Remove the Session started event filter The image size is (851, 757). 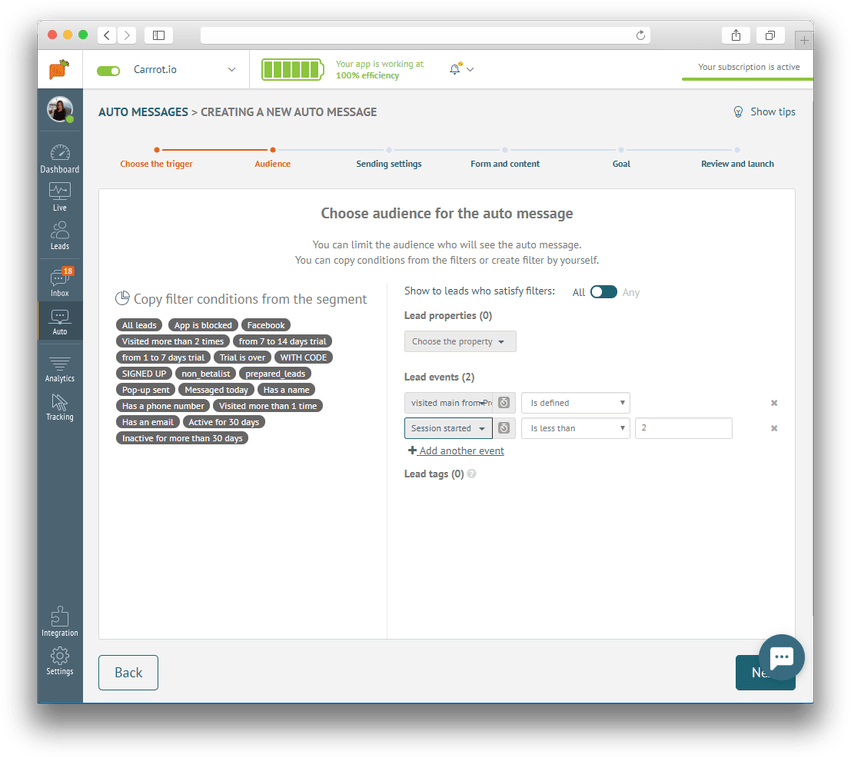[x=774, y=428]
